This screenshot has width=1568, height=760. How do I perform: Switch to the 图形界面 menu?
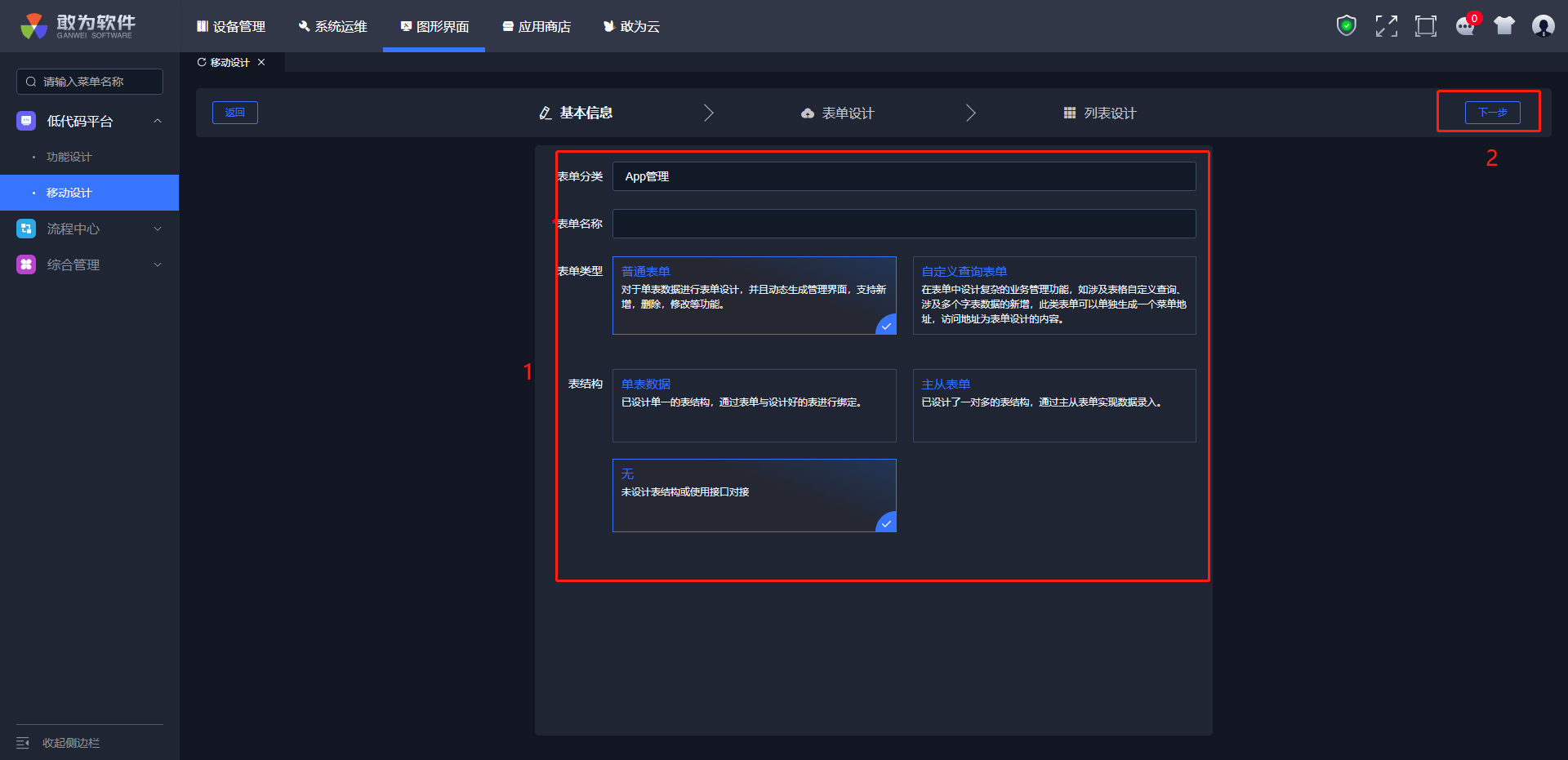coord(434,26)
